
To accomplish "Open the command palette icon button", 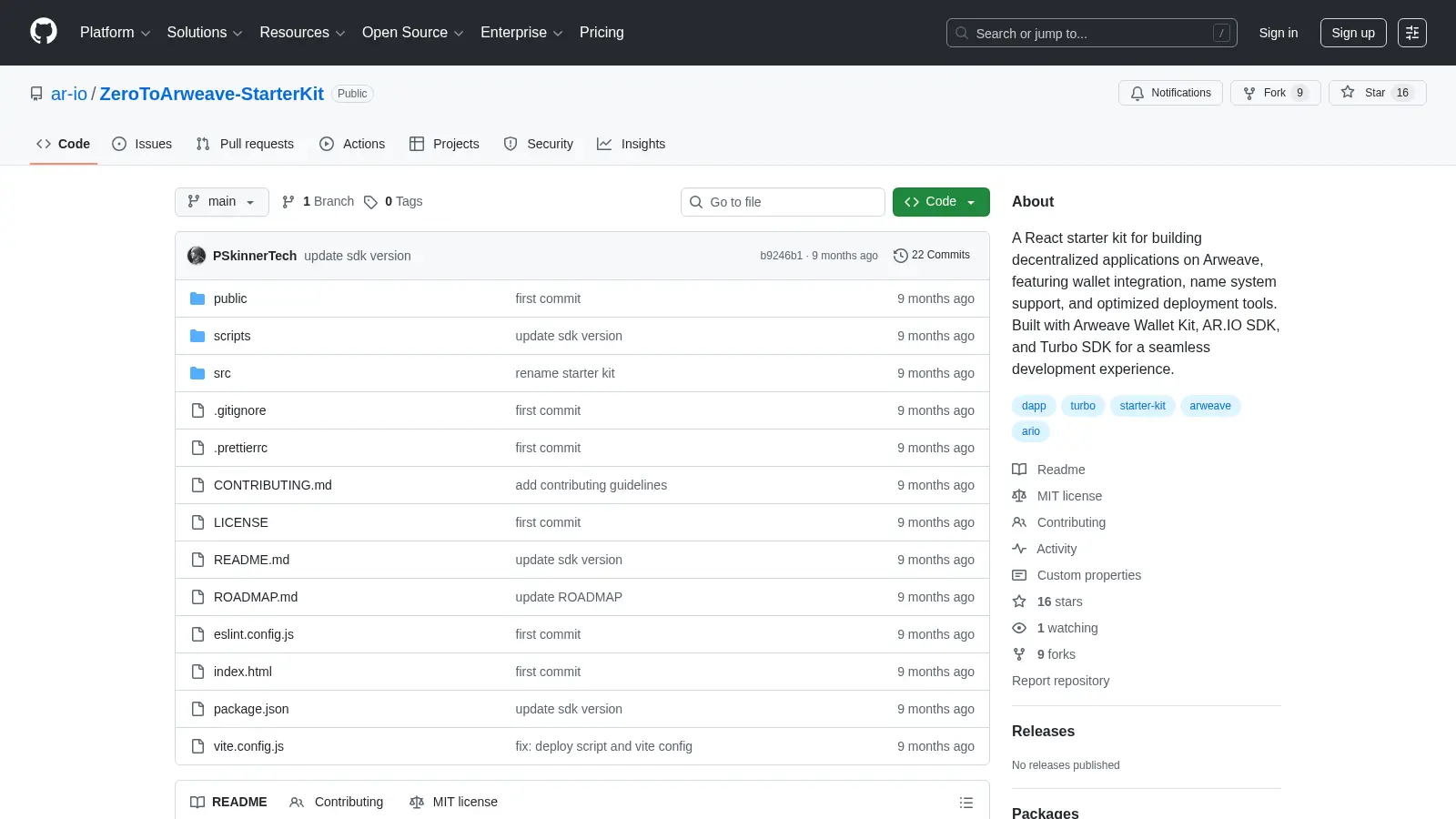I will (x=1412, y=33).
